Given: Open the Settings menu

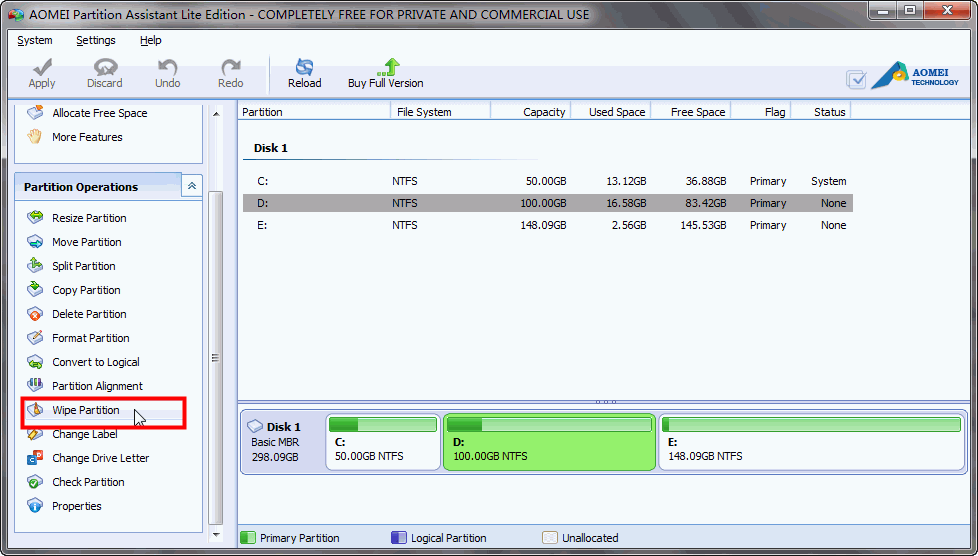Looking at the screenshot, I should [x=96, y=40].
